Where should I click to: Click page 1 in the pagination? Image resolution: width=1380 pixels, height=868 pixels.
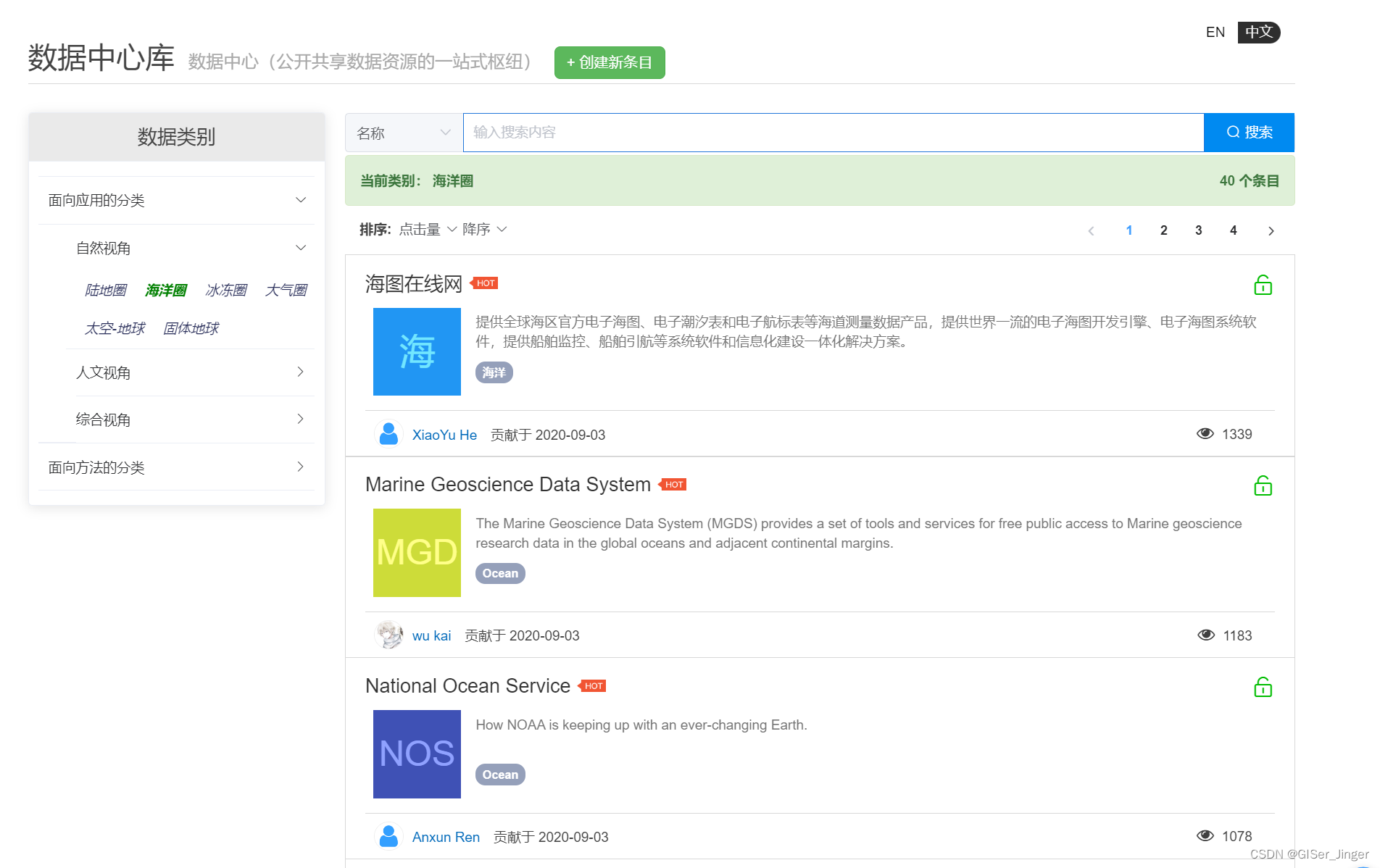pos(1129,230)
